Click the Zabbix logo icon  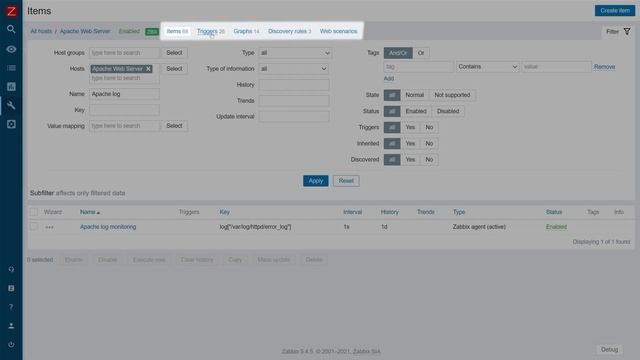pyautogui.click(x=11, y=11)
